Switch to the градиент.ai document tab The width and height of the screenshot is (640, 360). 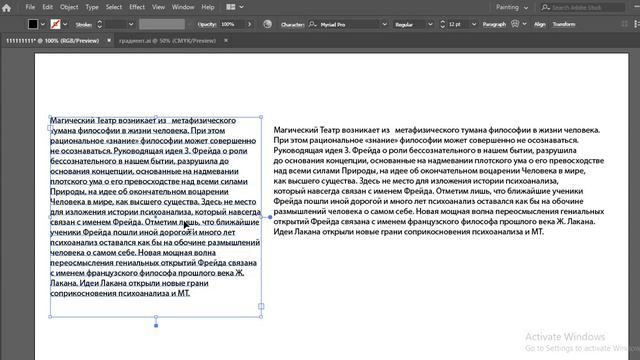(x=167, y=40)
